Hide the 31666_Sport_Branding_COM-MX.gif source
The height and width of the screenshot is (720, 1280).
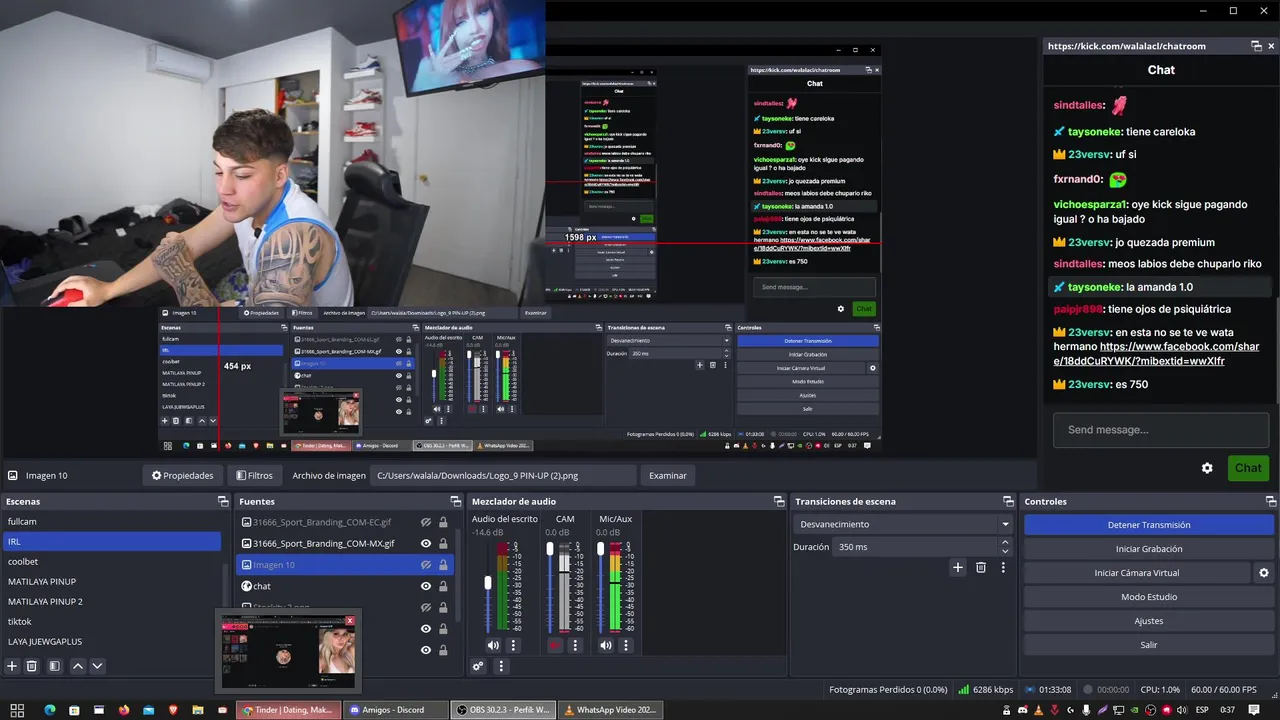426,543
